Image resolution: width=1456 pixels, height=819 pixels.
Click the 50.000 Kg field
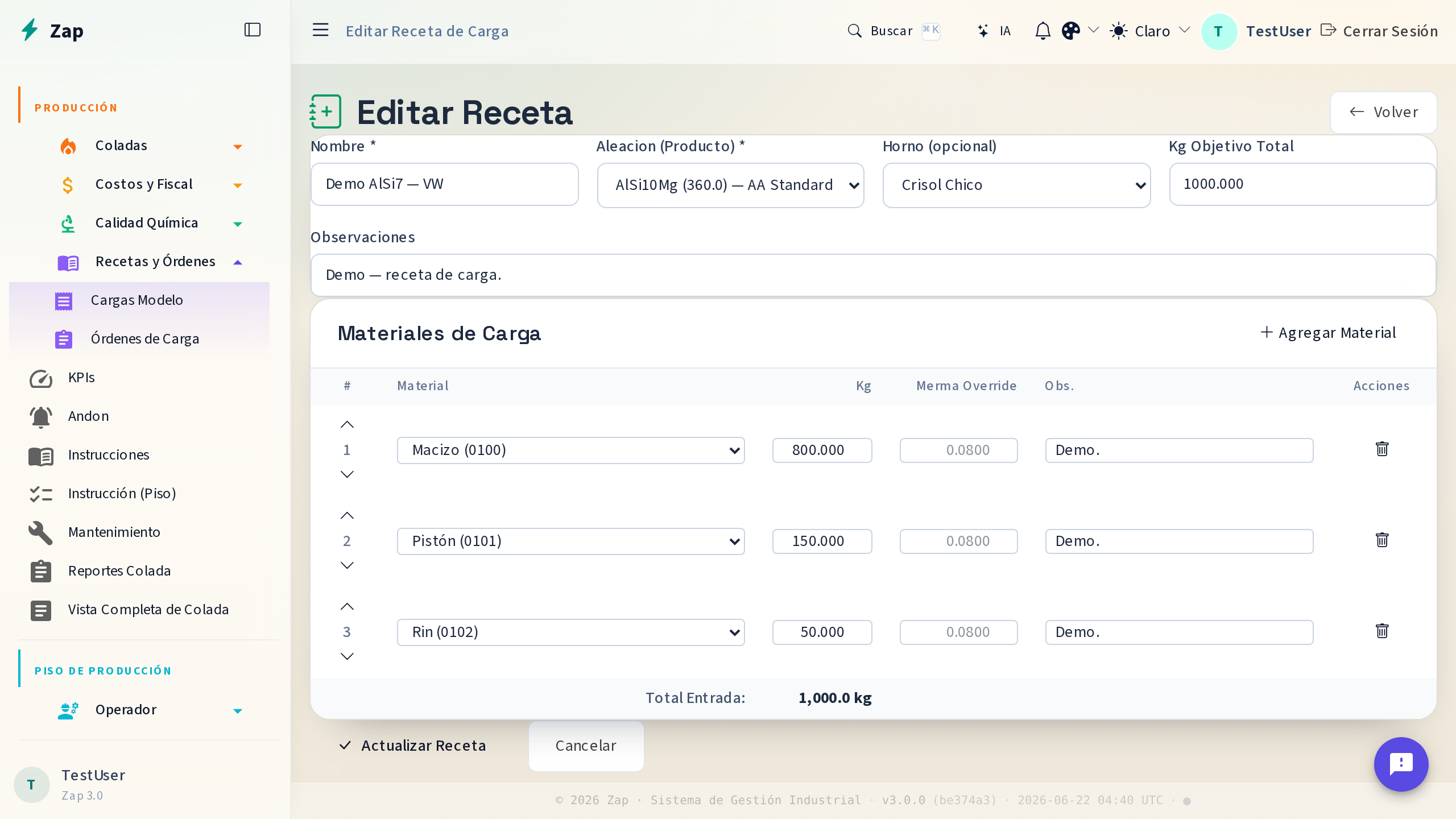(x=822, y=632)
